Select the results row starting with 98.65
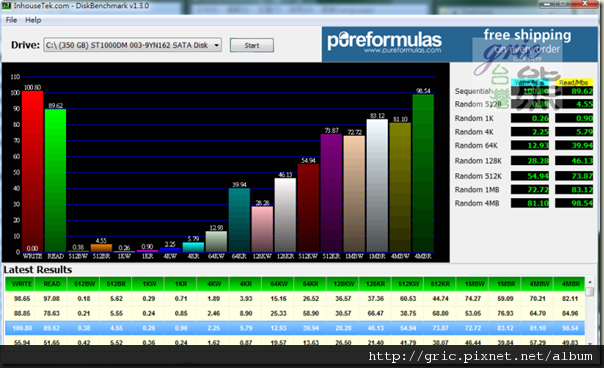604x368 pixels. [295, 298]
